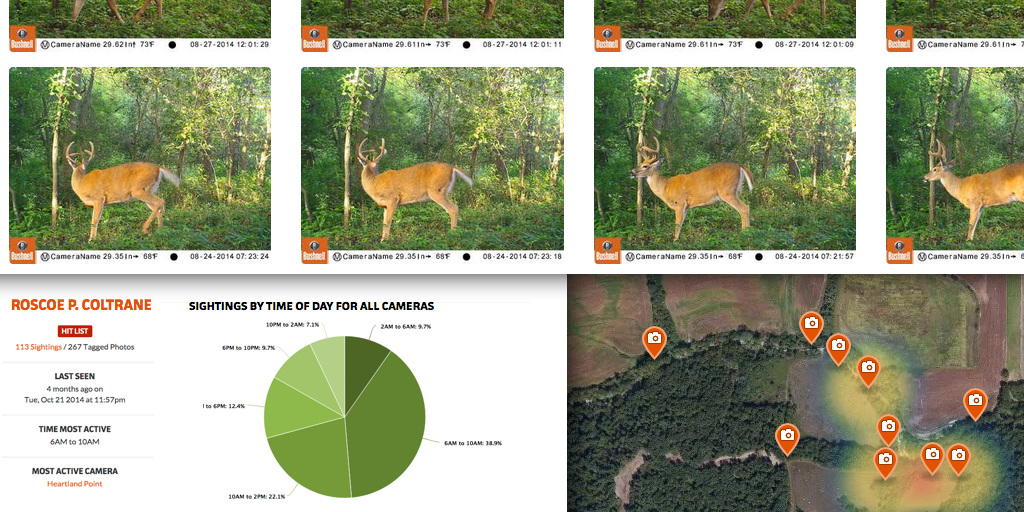Click the easternmost camera marker by the field edge
This screenshot has width=1024, height=512.
click(975, 403)
